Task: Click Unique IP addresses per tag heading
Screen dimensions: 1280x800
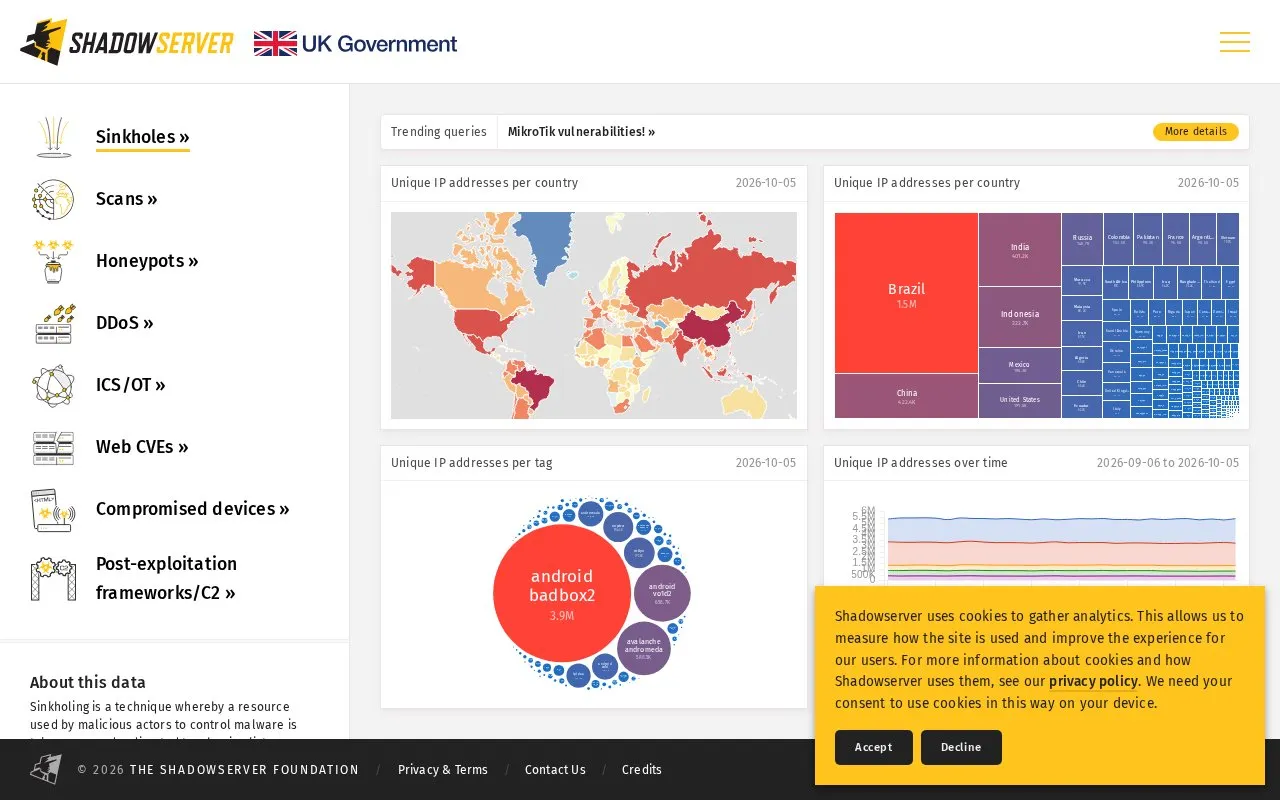Action: coord(472,463)
